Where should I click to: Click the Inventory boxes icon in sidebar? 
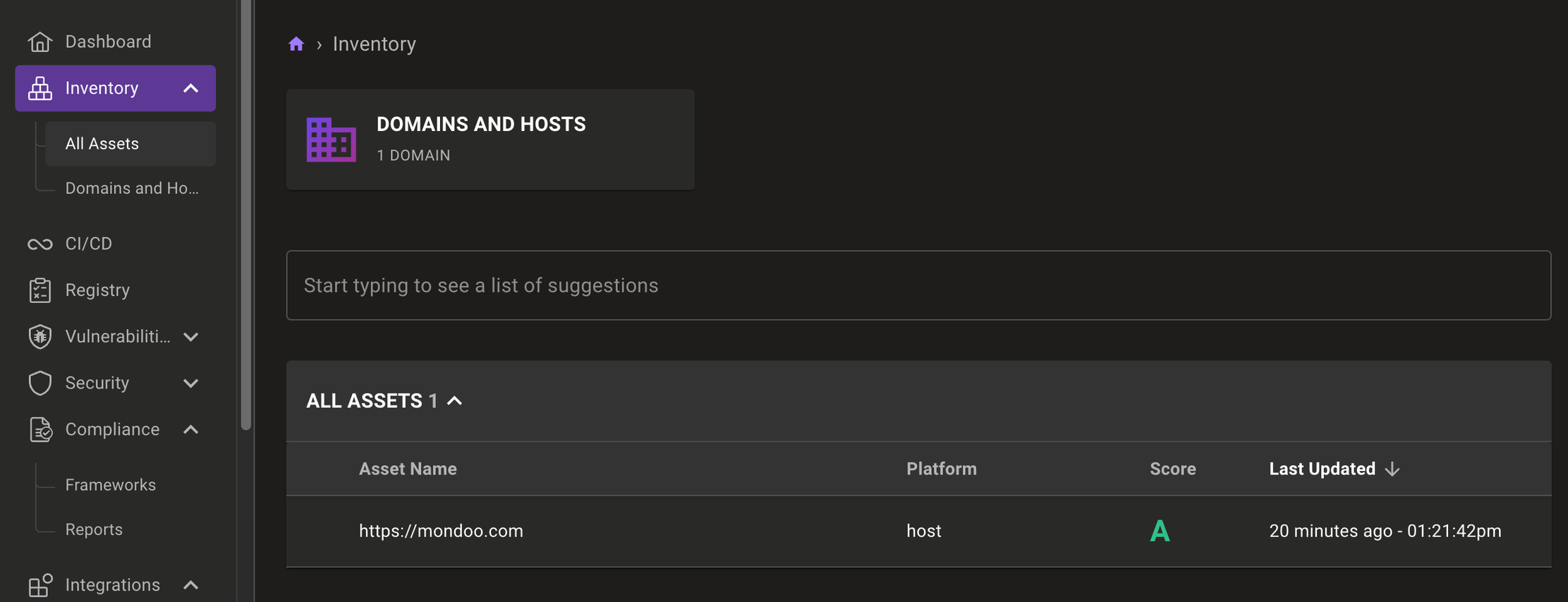tap(40, 88)
